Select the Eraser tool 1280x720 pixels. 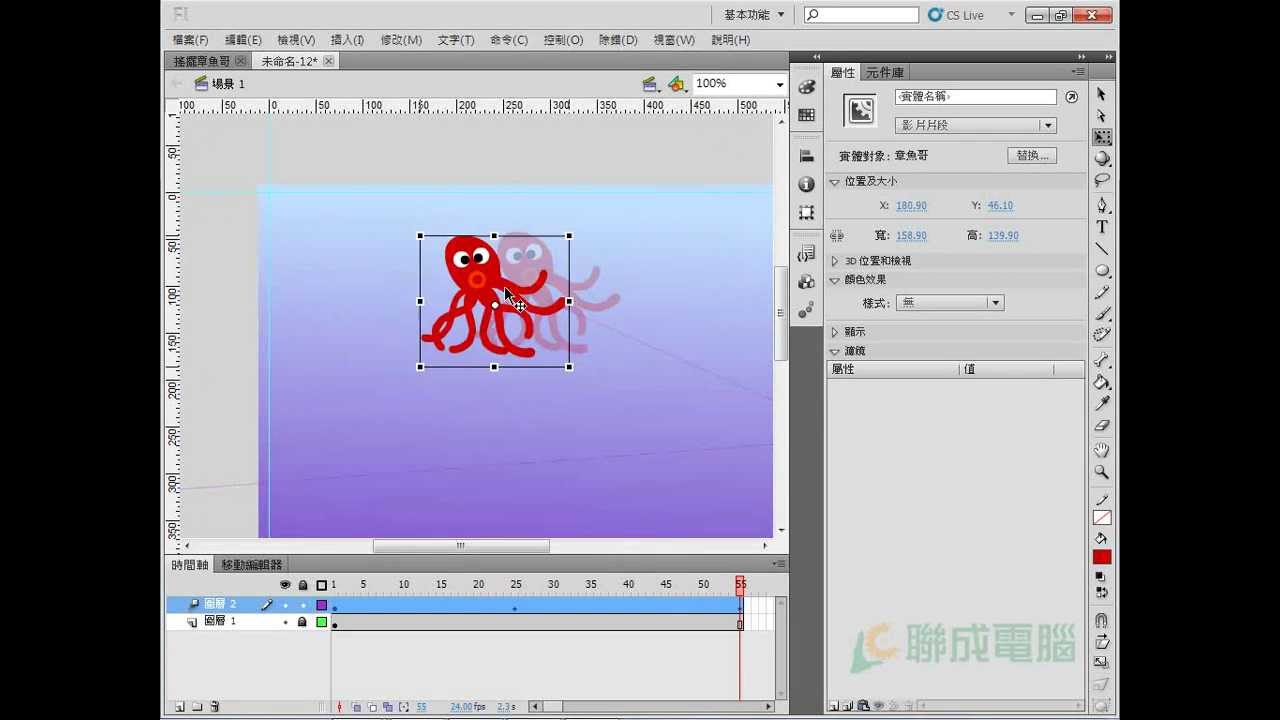click(1102, 426)
